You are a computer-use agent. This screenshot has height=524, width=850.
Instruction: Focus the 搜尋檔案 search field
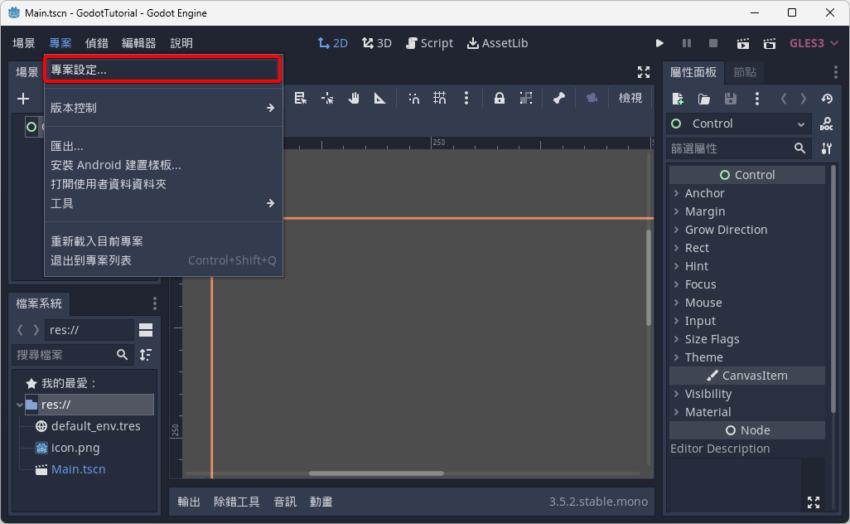coord(73,355)
